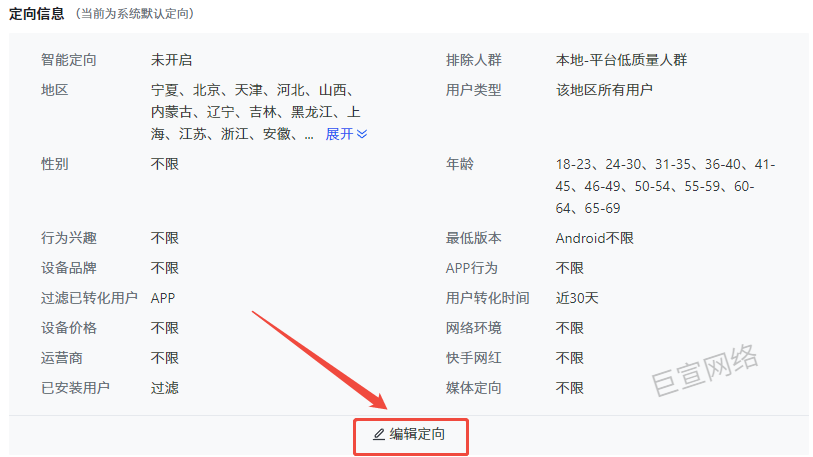Click 不限 value in the 行为兴趣 row
This screenshot has width=813, height=457.
[164, 238]
